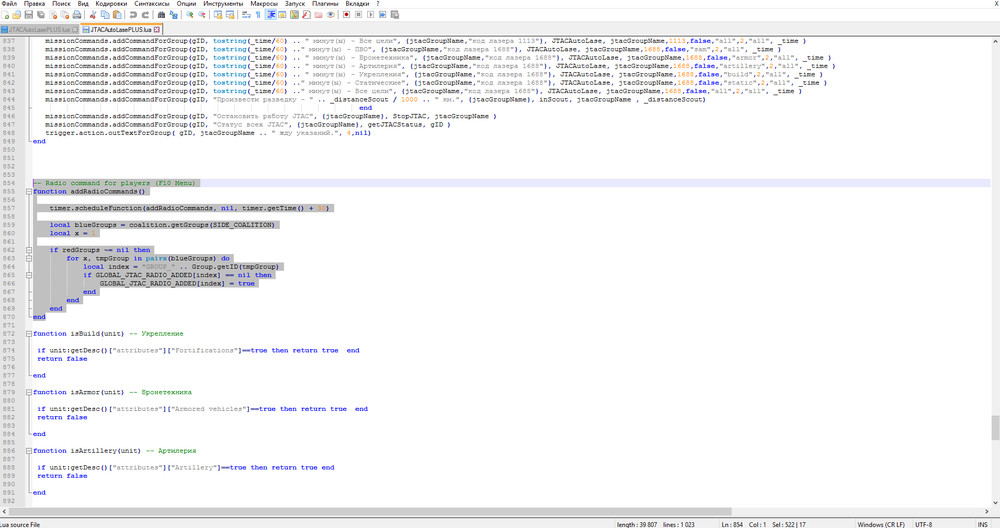Screen dimensions: 1000x528
Task: Zoom out using the toolbar magnifier
Action: pyautogui.click(x=202, y=14)
